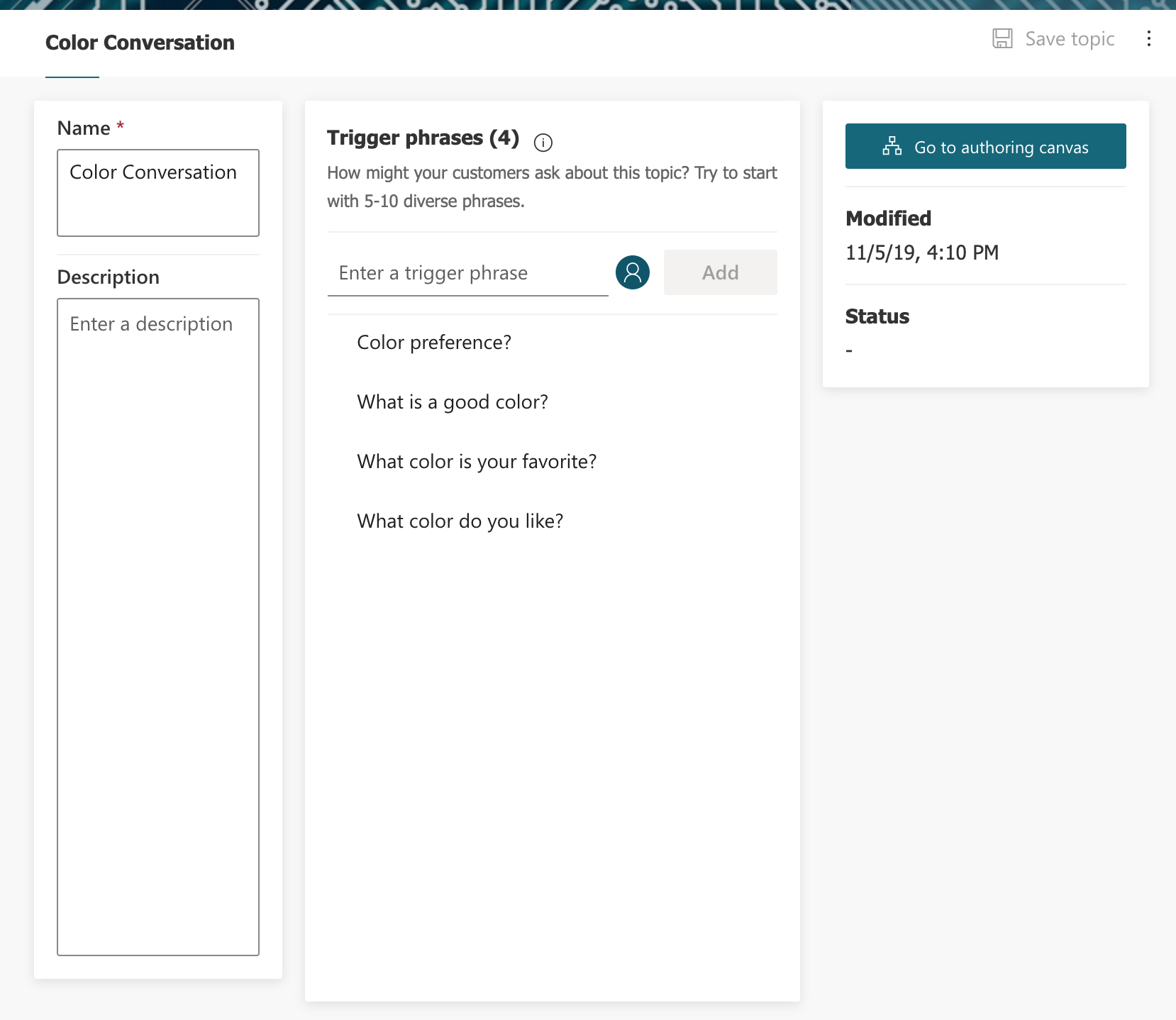This screenshot has height=1020, width=1176.
Task: Select the Color Conversation tab
Action: point(140,43)
